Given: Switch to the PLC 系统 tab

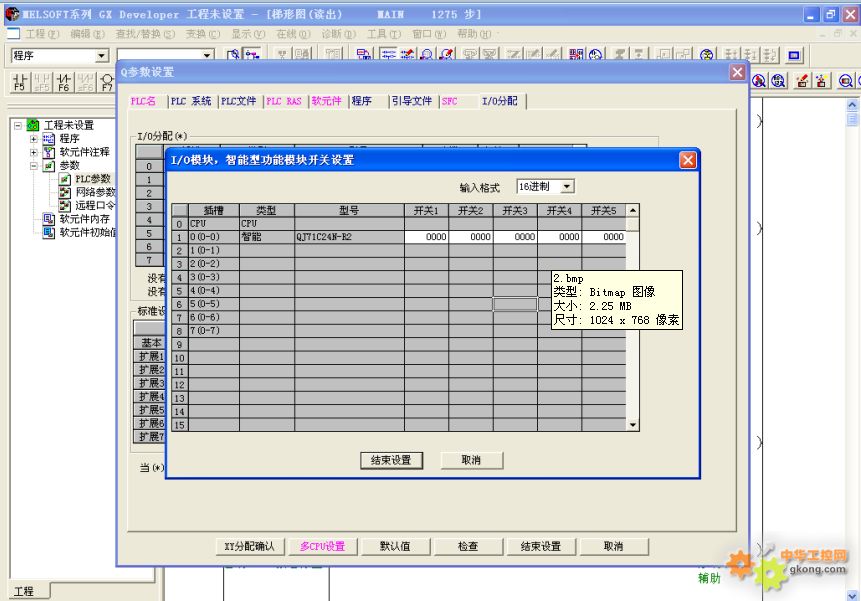Looking at the screenshot, I should (191, 101).
